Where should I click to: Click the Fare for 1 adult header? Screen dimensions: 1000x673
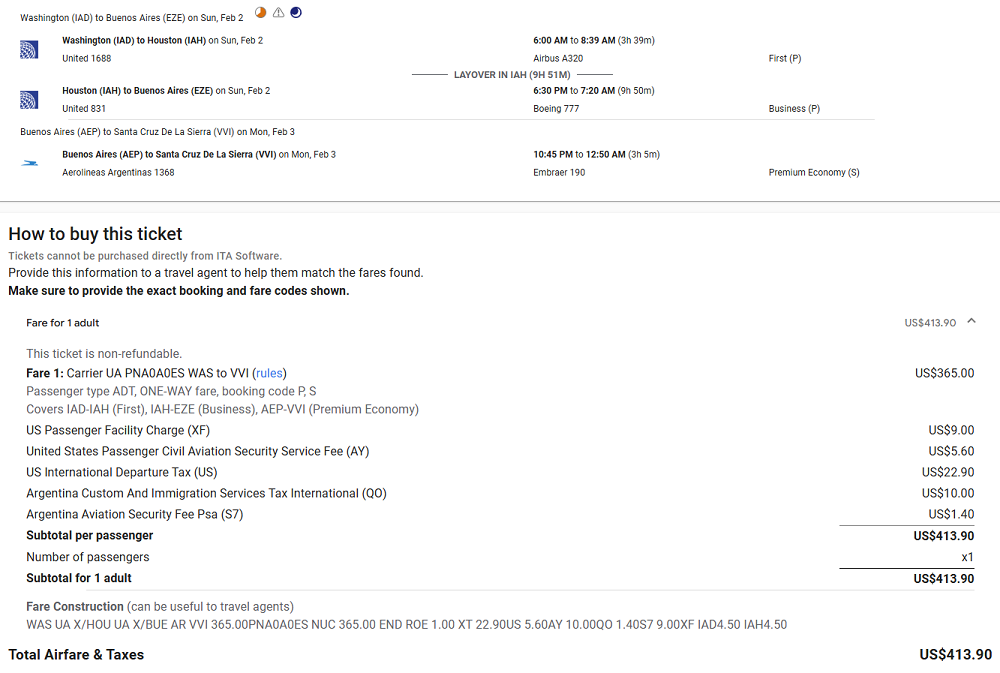[x=63, y=323]
